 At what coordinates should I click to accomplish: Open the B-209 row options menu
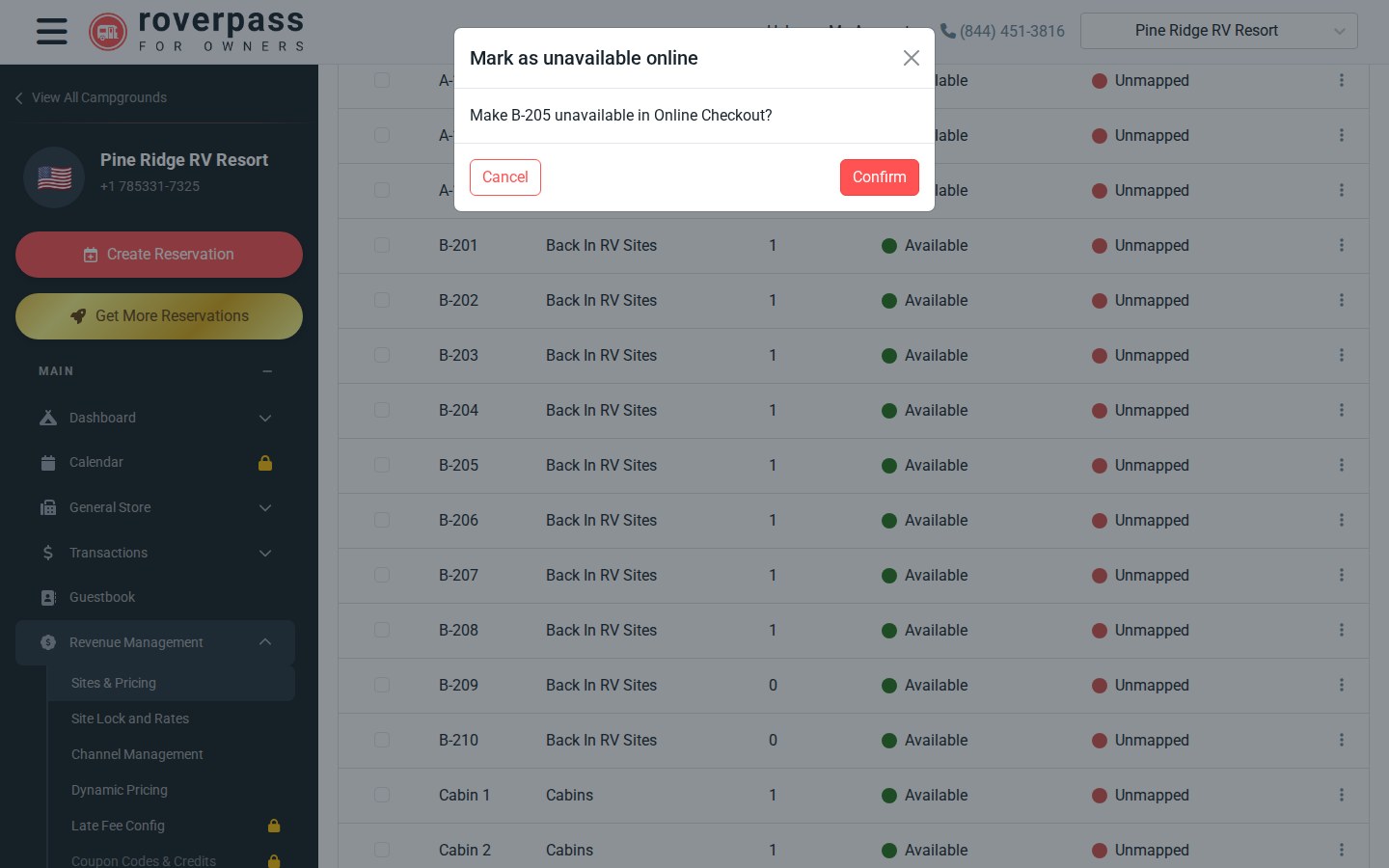1341,685
